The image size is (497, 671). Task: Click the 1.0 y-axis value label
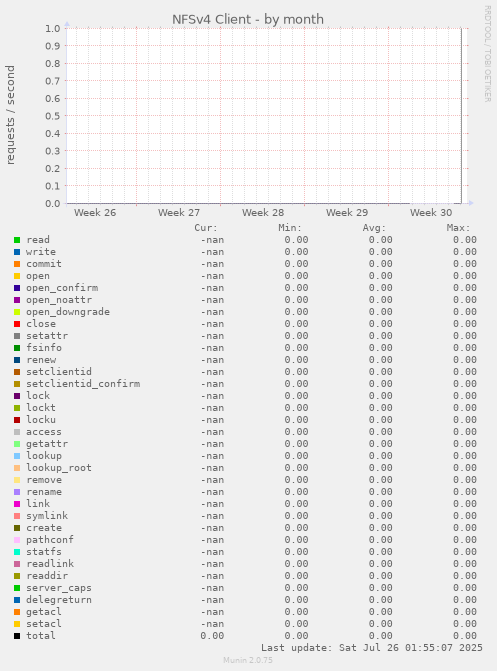tap(53, 29)
